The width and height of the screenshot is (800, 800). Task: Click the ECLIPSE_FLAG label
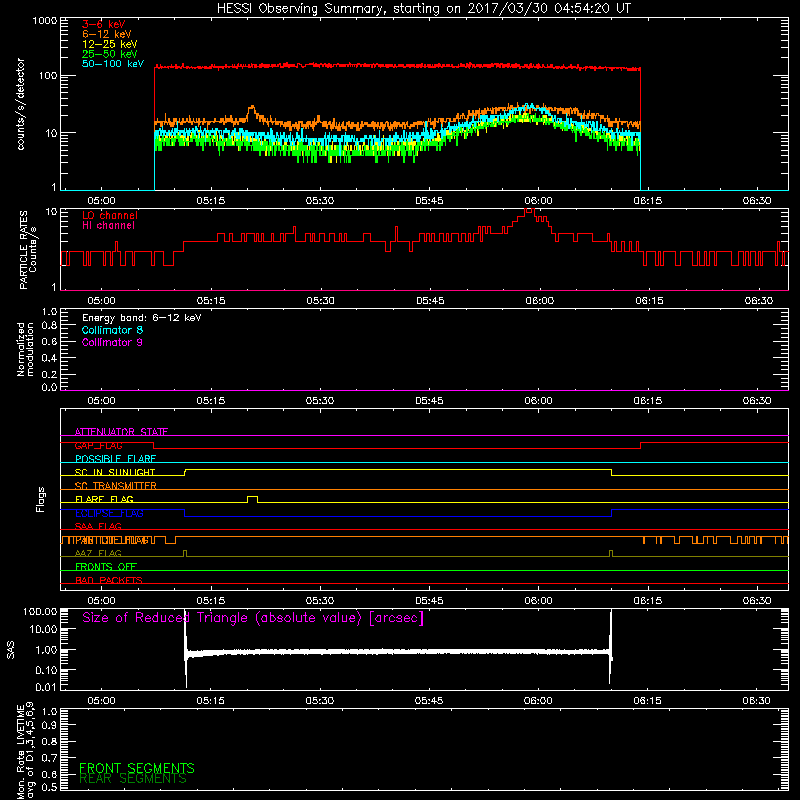(109, 513)
